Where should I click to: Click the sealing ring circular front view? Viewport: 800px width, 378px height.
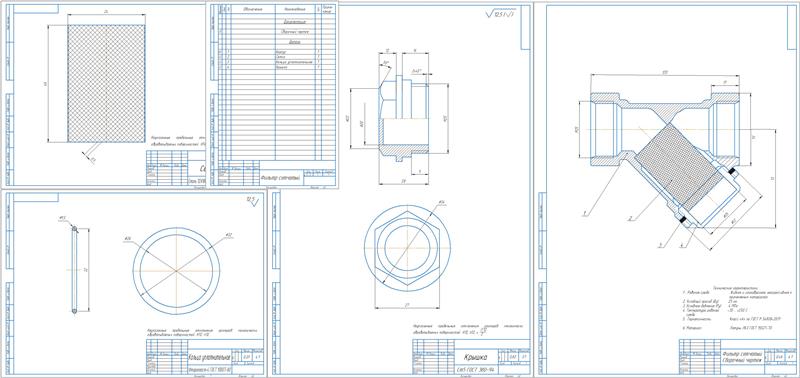(x=177, y=270)
